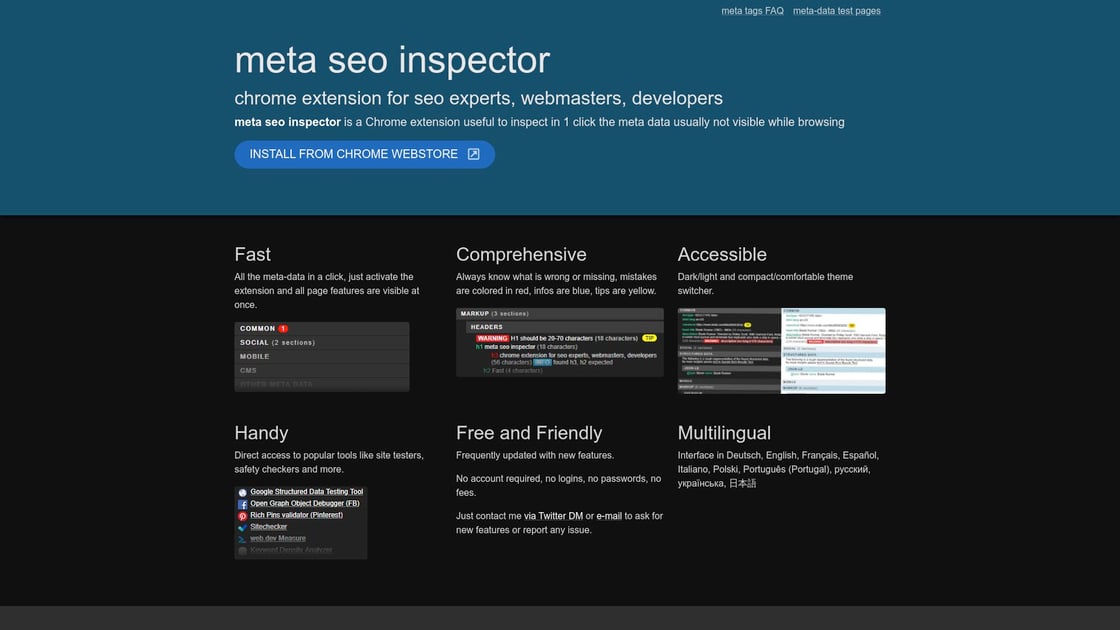Screen dimensions: 1120x630
Task: Click the Pinterest icon beside Rich Pins validator
Action: pyautogui.click(x=242, y=516)
